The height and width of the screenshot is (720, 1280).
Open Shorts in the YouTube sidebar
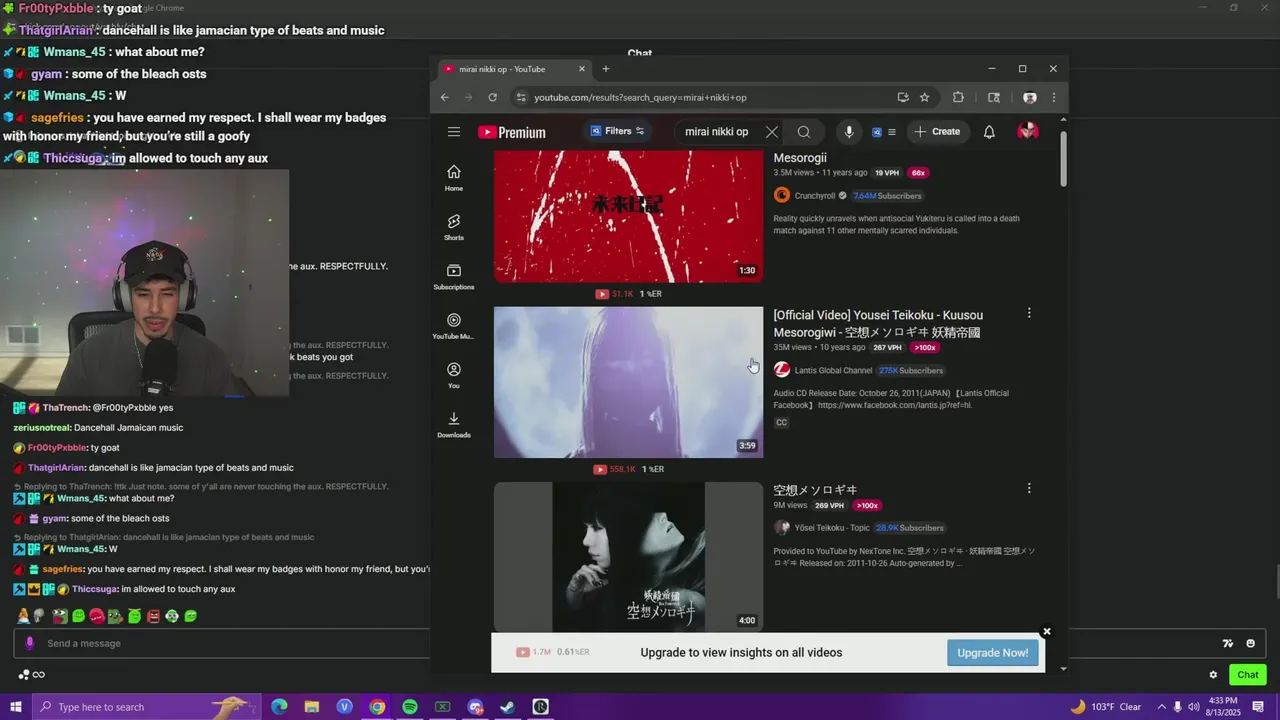[x=454, y=227]
